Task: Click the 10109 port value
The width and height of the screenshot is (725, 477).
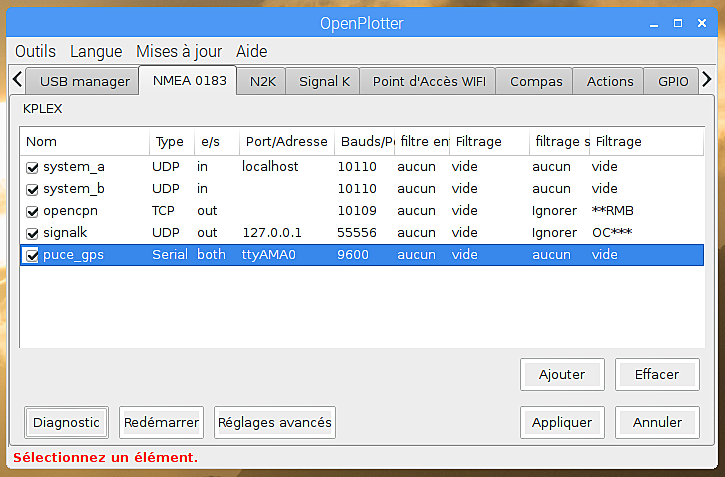Action: (x=357, y=211)
